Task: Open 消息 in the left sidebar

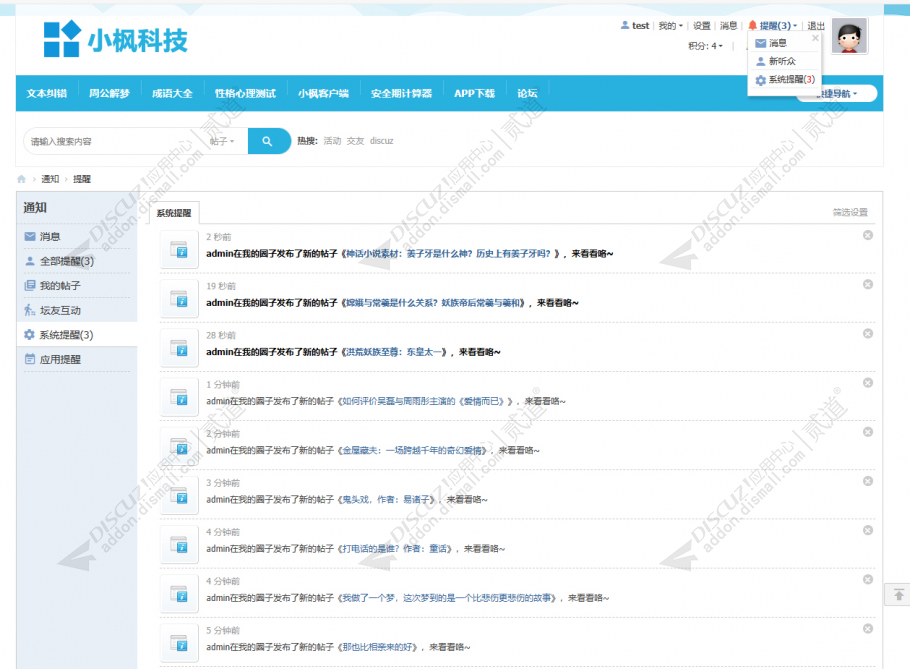Action: click(50, 236)
